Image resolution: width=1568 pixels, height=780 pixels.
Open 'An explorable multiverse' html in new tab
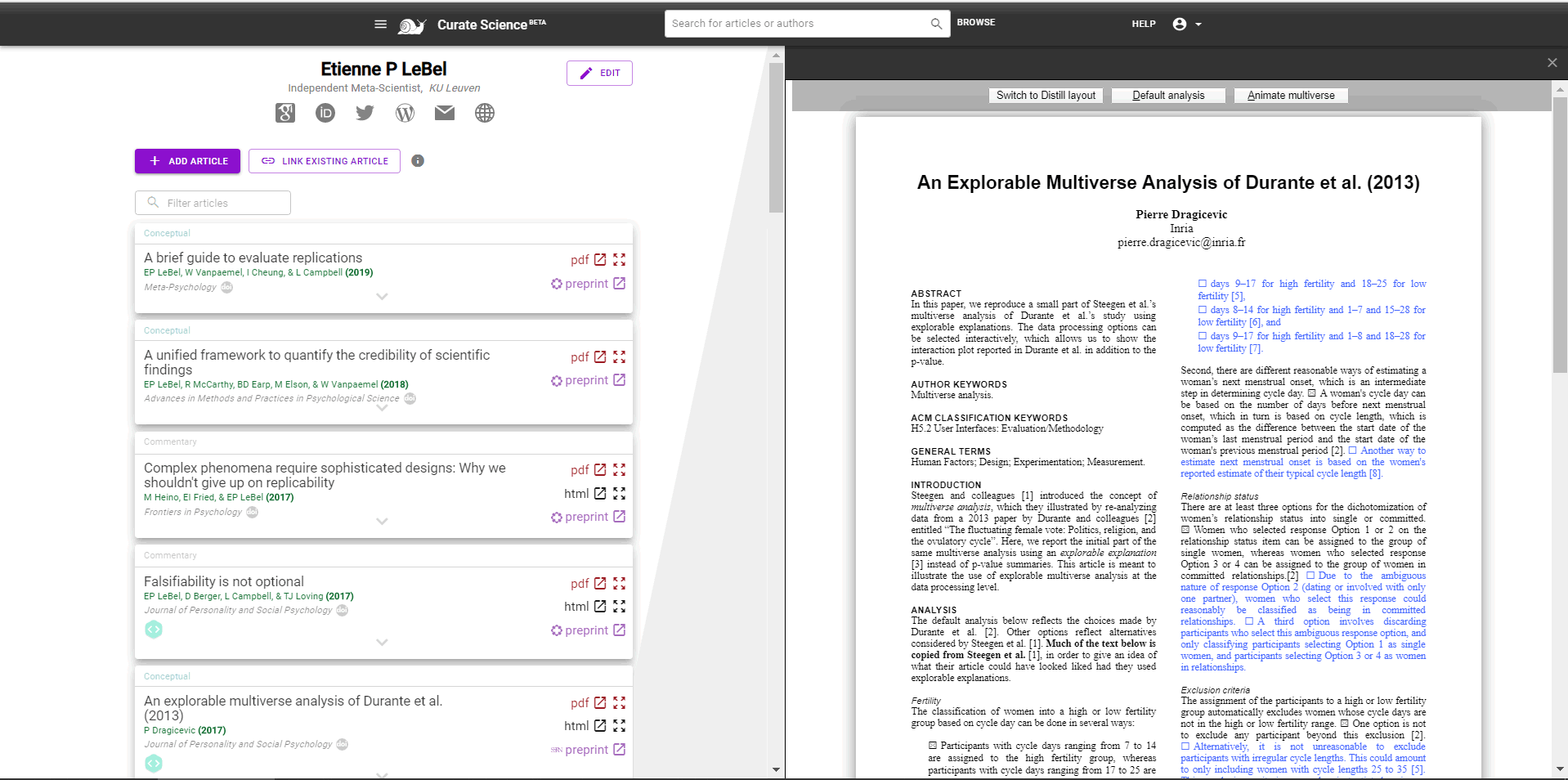[600, 725]
